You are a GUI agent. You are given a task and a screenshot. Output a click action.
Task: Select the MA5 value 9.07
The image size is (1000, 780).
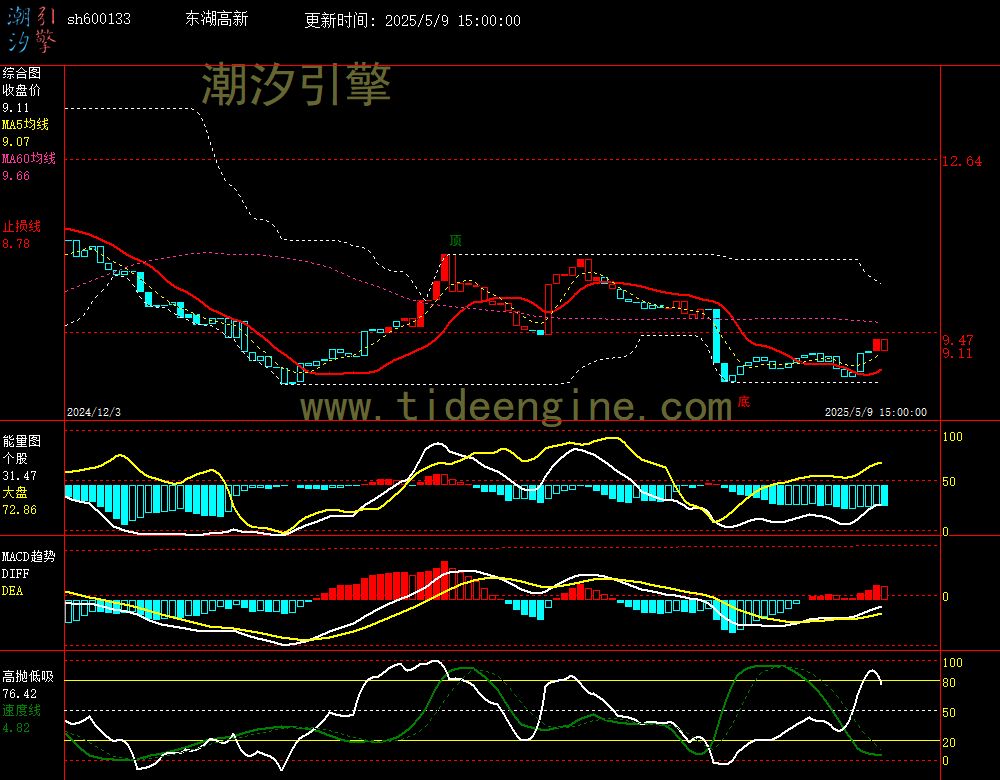tap(15, 142)
